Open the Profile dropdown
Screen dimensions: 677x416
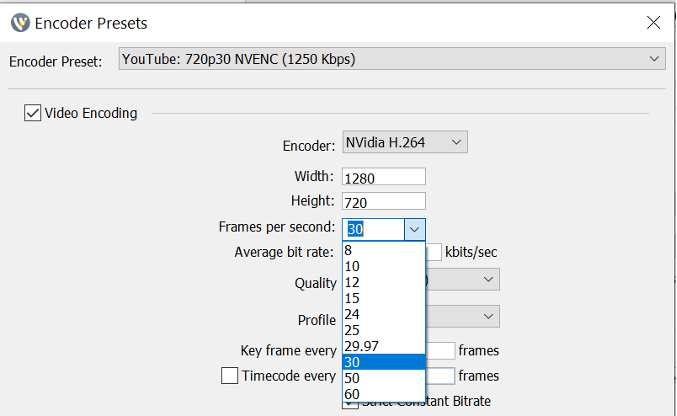pyautogui.click(x=462, y=317)
